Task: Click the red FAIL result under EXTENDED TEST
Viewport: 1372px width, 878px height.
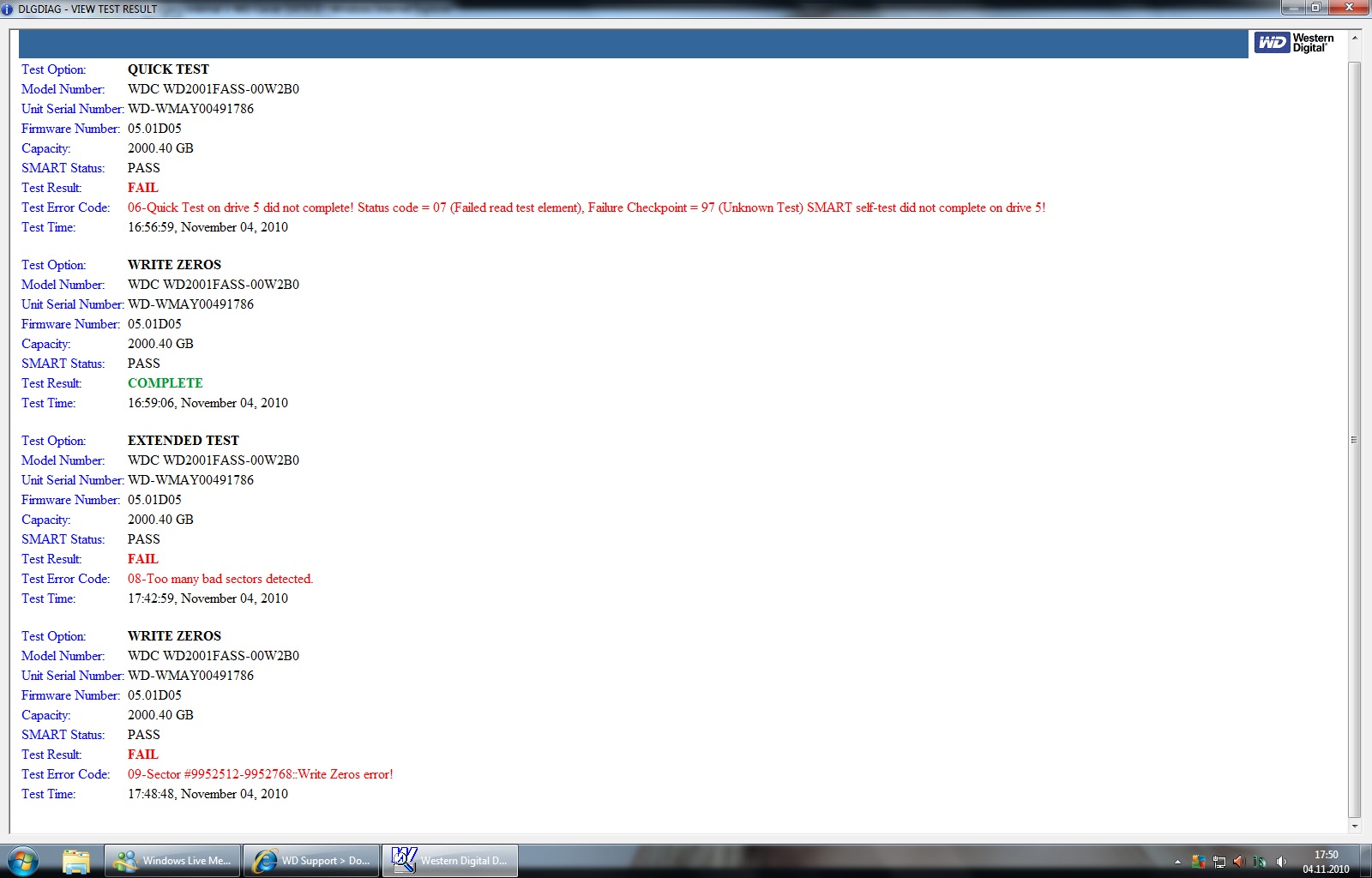Action: (143, 559)
